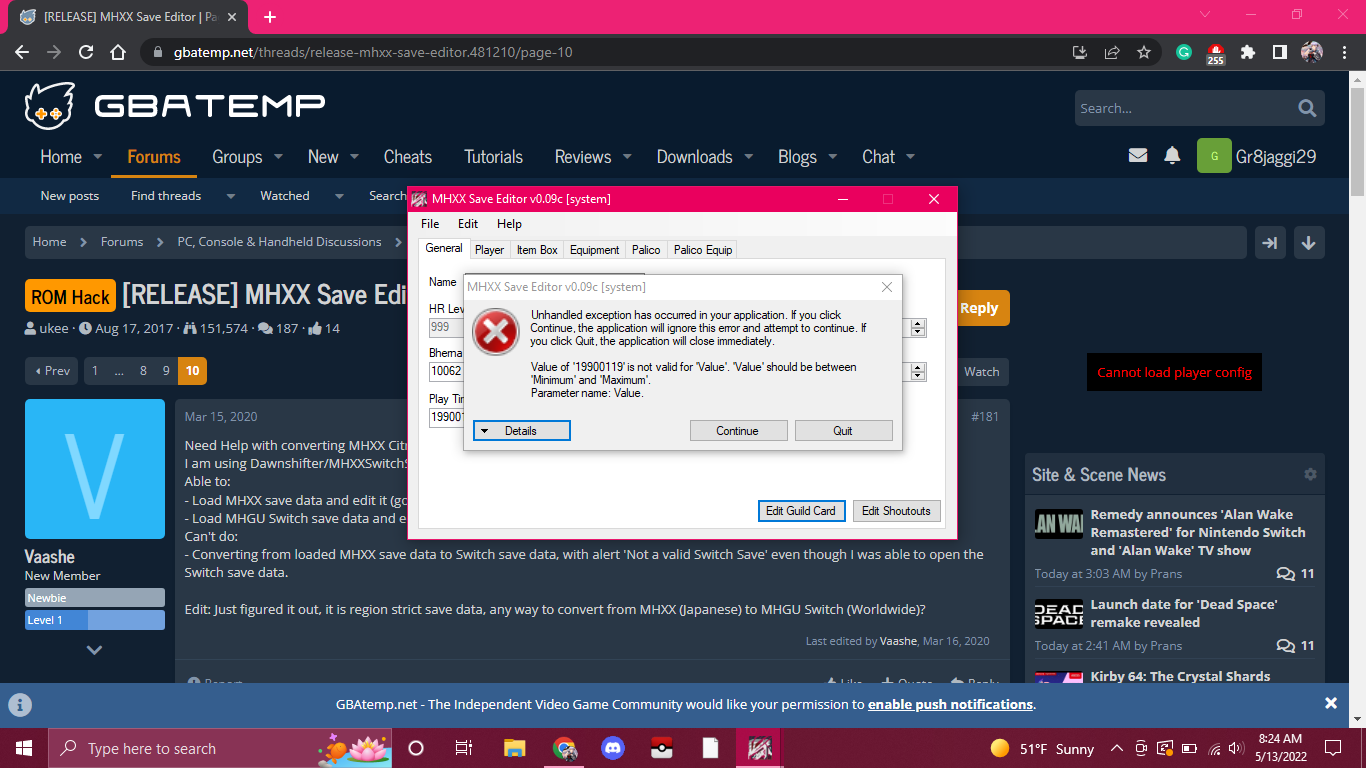Open the Chrome extensions puzzle icon

pyautogui.click(x=1248, y=52)
